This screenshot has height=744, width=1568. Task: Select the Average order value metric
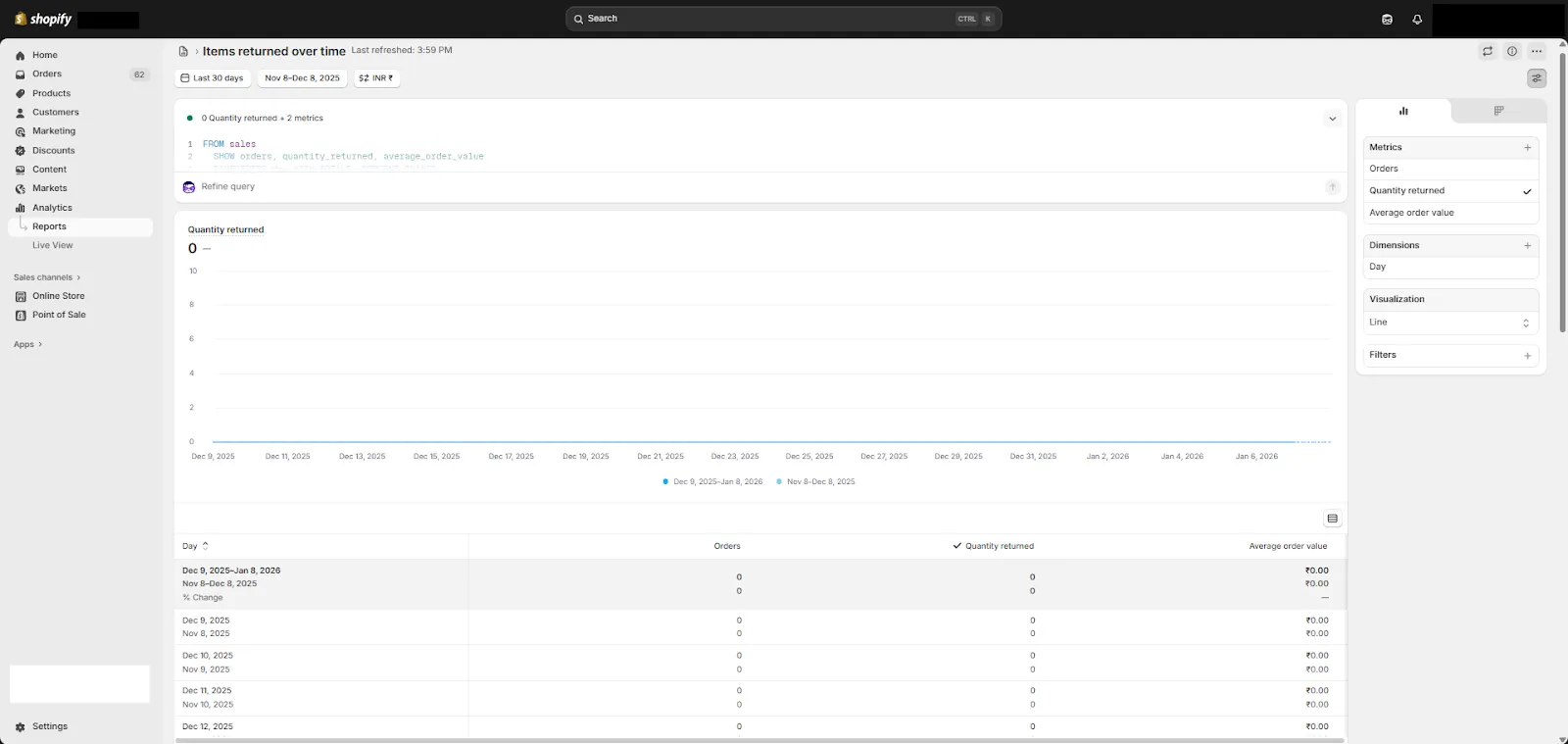coord(1450,213)
